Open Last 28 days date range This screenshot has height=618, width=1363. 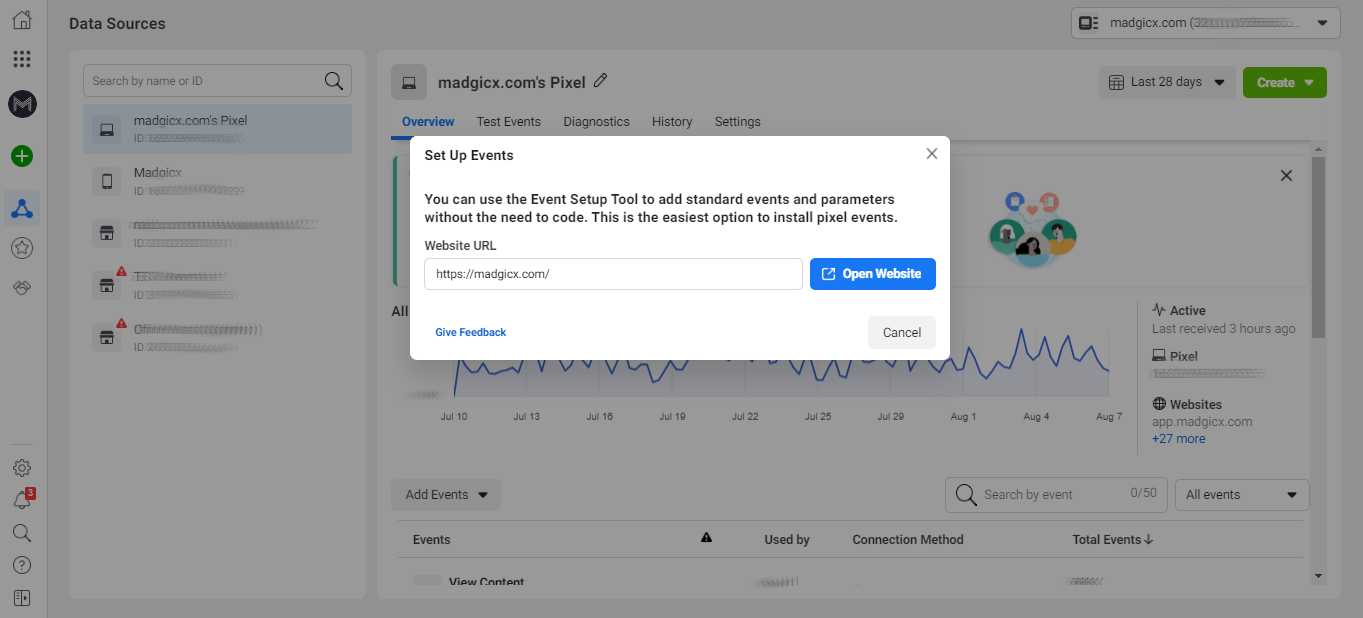[x=1167, y=82]
